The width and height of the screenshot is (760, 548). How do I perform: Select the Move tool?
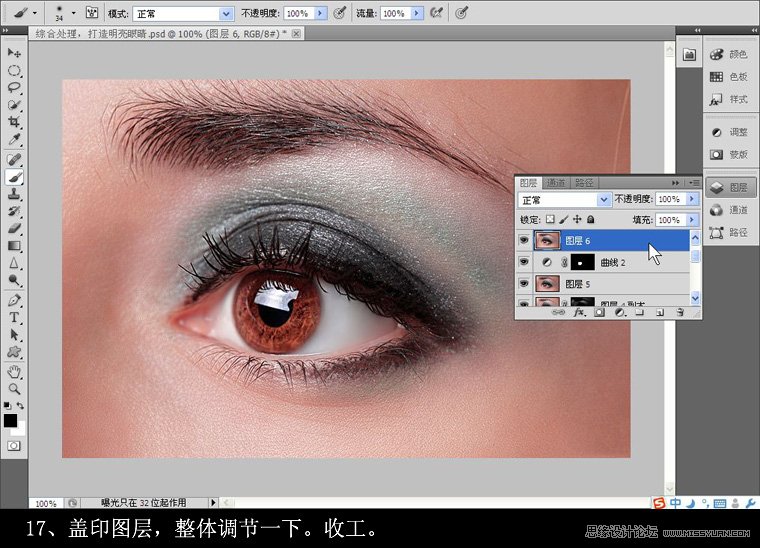[14, 52]
